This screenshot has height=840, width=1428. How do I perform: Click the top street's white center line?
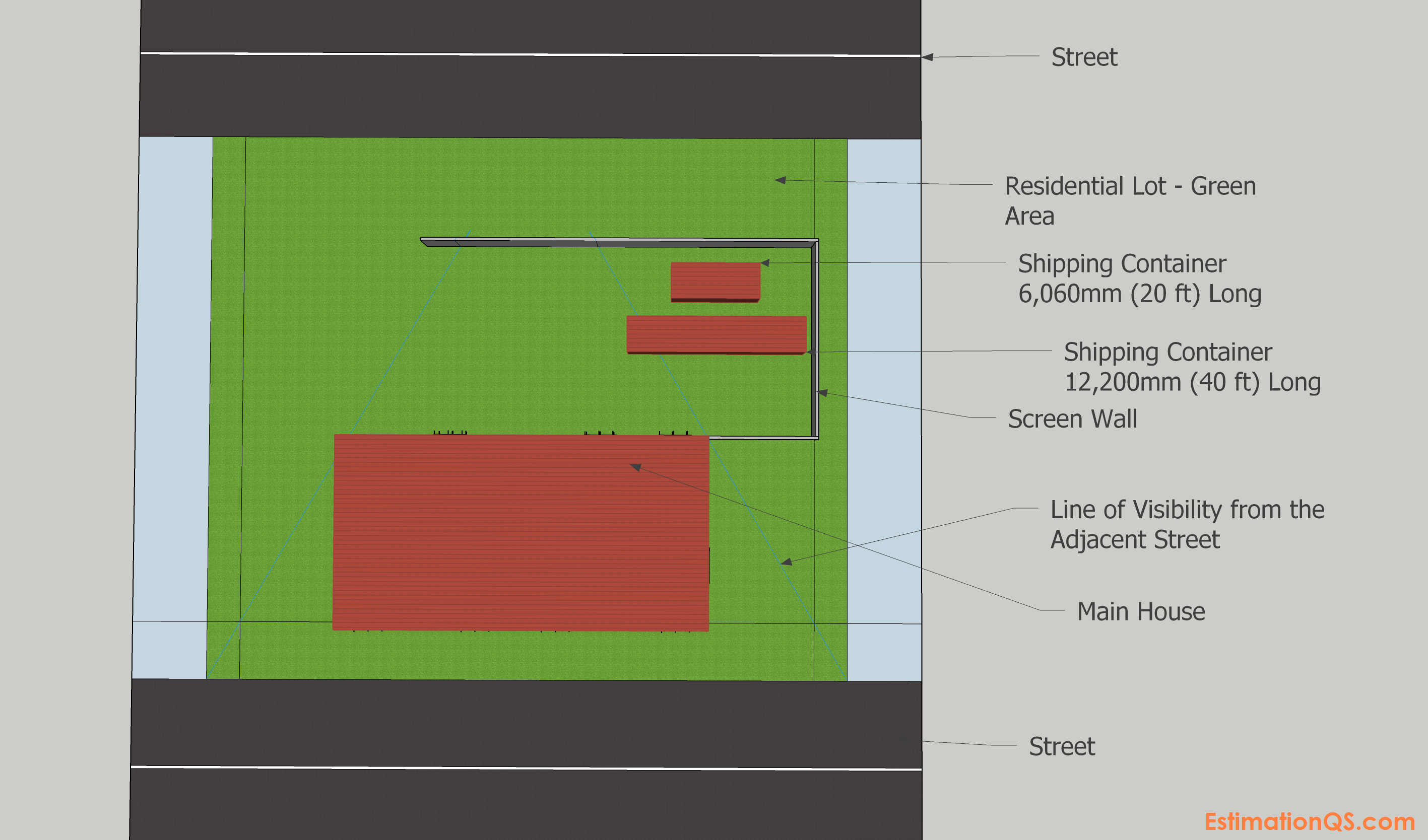510,54
